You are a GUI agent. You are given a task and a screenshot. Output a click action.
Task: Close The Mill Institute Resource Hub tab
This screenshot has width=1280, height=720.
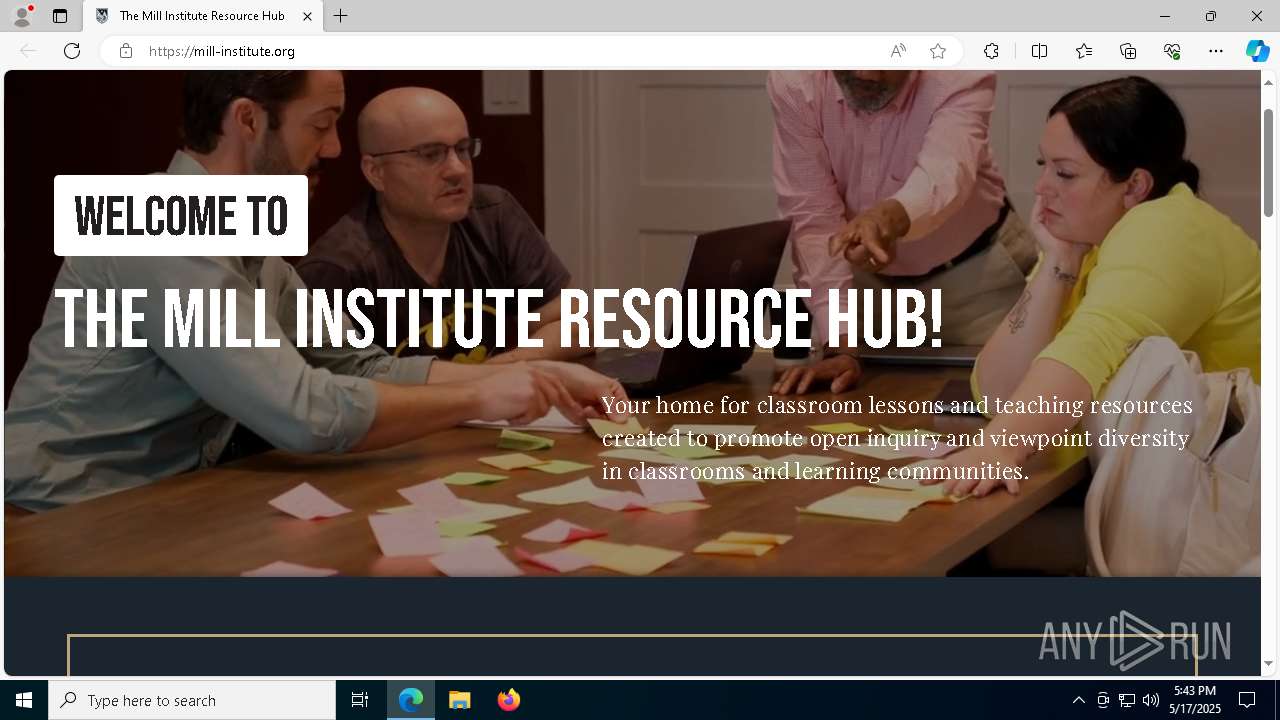[x=308, y=16]
